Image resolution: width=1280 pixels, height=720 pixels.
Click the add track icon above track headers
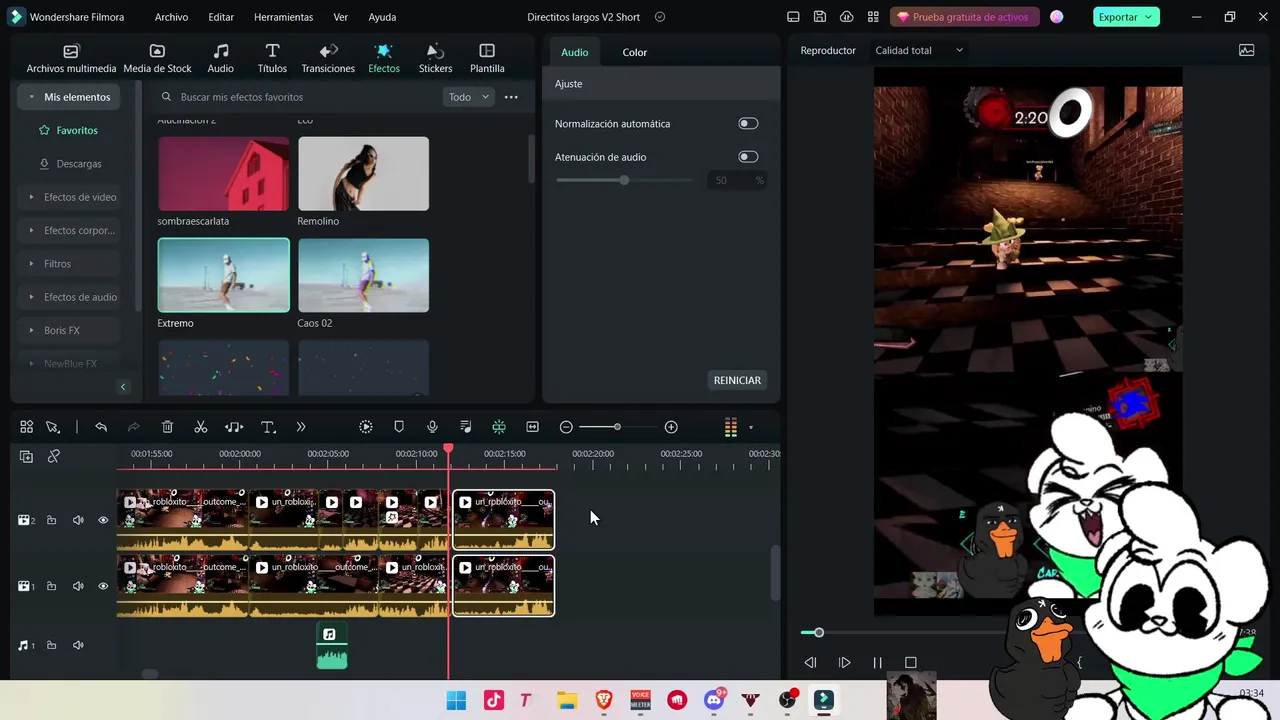click(26, 456)
